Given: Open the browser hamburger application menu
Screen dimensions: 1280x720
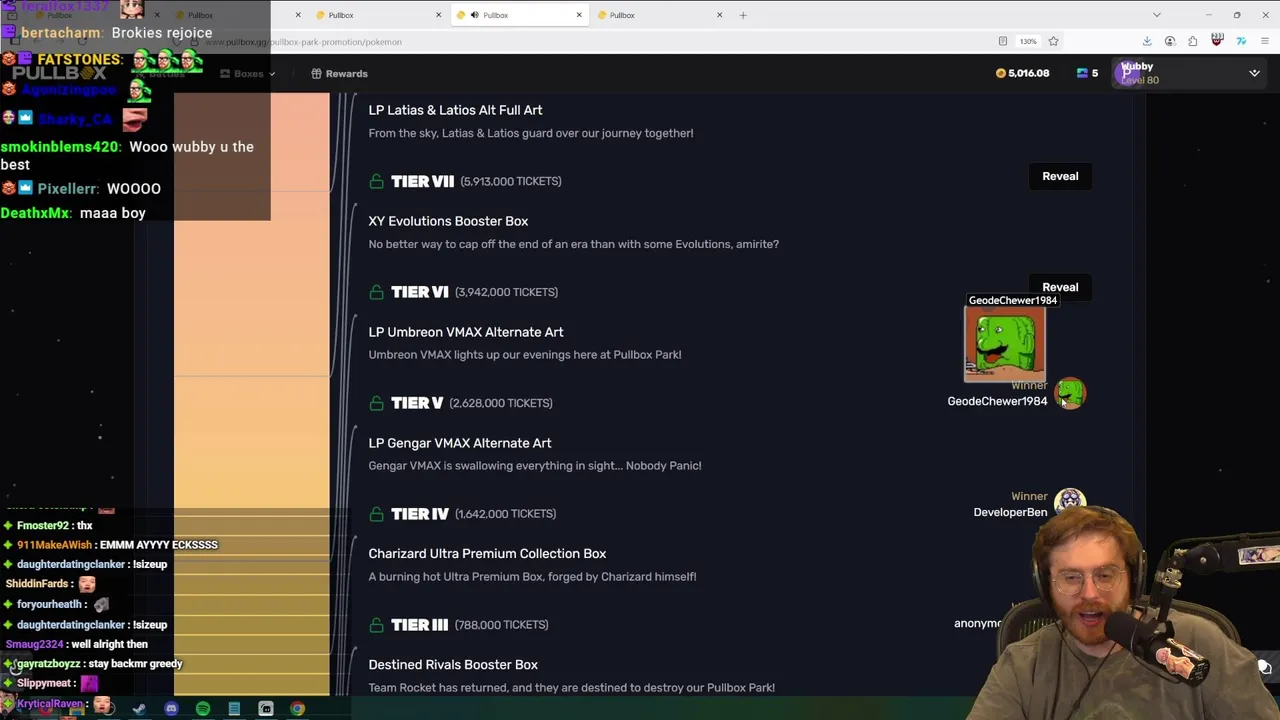Looking at the screenshot, I should 1265,41.
